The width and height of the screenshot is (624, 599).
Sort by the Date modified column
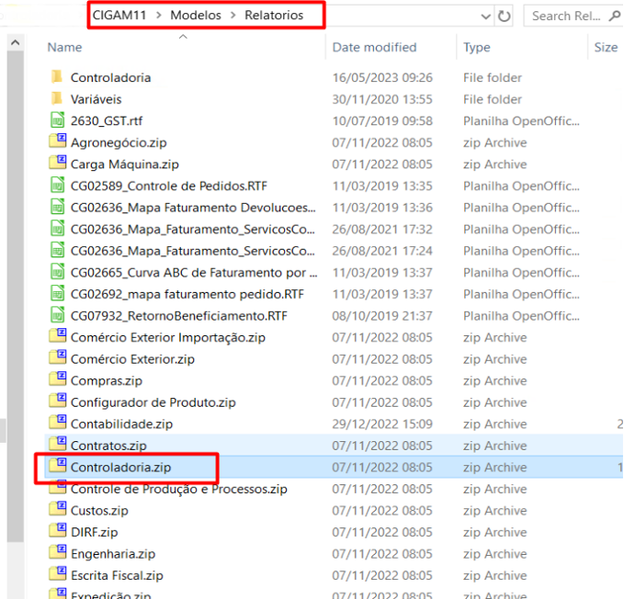374,47
